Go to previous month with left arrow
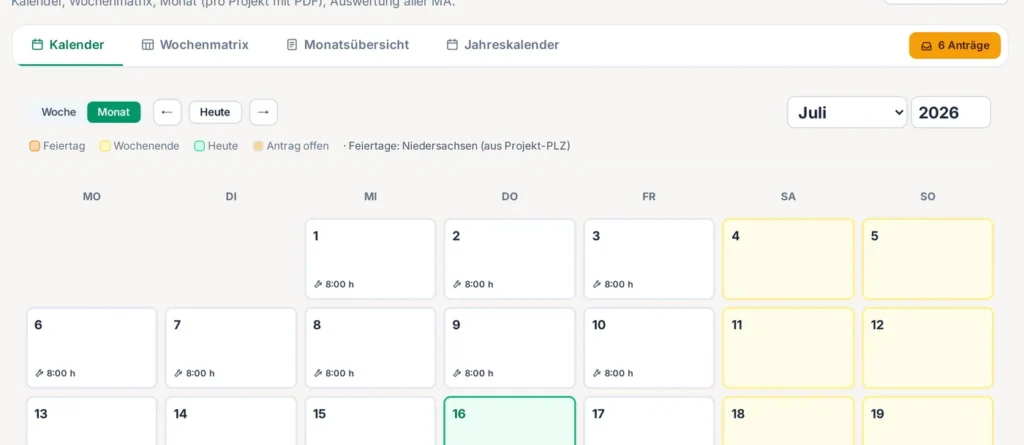Image resolution: width=1024 pixels, height=445 pixels. click(x=167, y=112)
